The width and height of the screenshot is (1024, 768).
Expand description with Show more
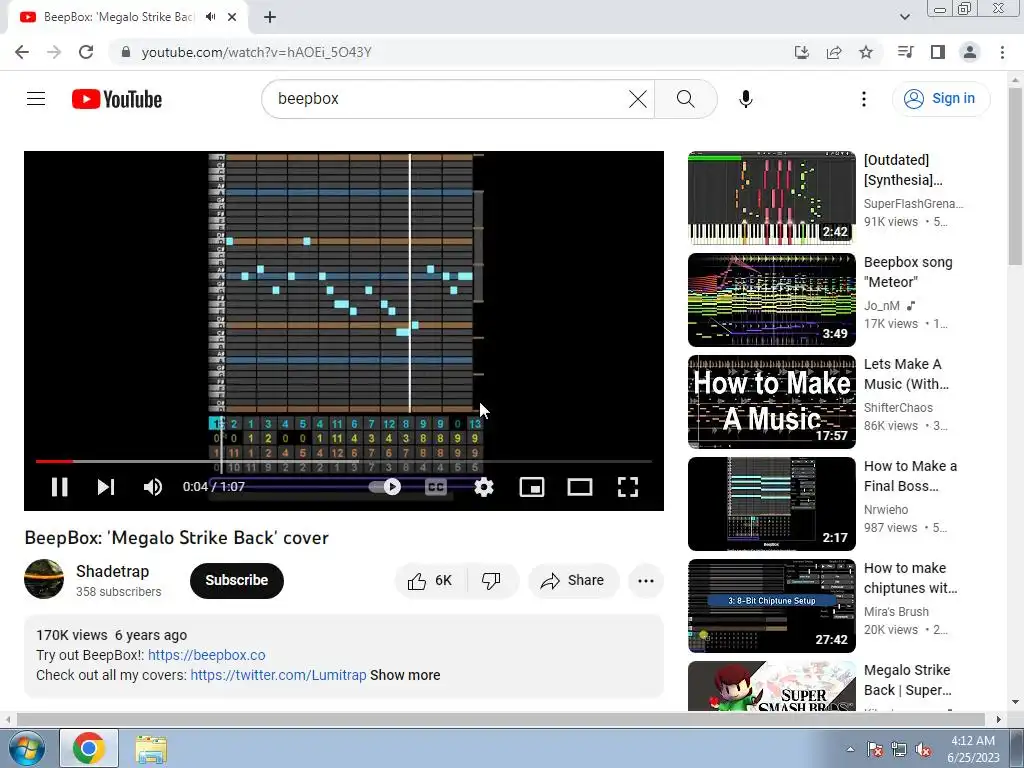[x=405, y=675]
